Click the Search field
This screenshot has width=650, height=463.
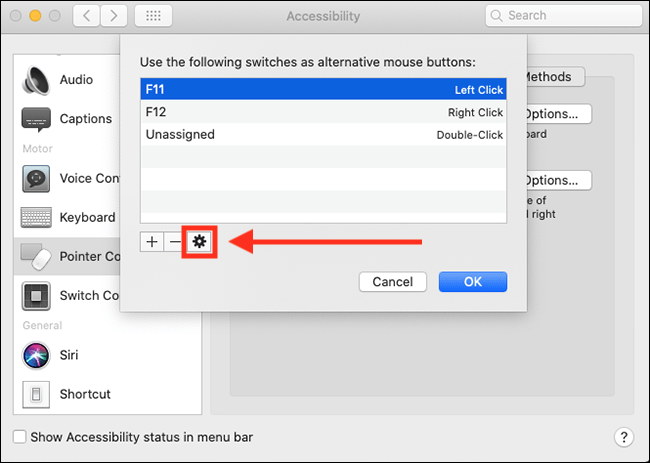coord(564,16)
